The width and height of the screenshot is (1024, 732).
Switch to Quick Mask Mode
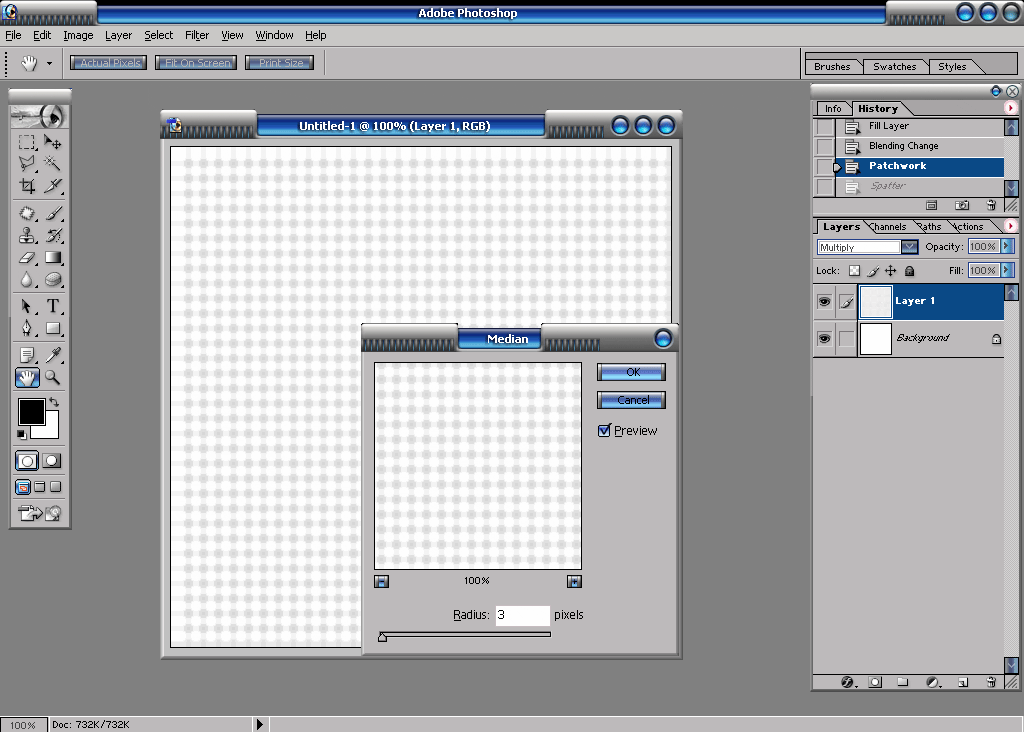click(x=52, y=461)
